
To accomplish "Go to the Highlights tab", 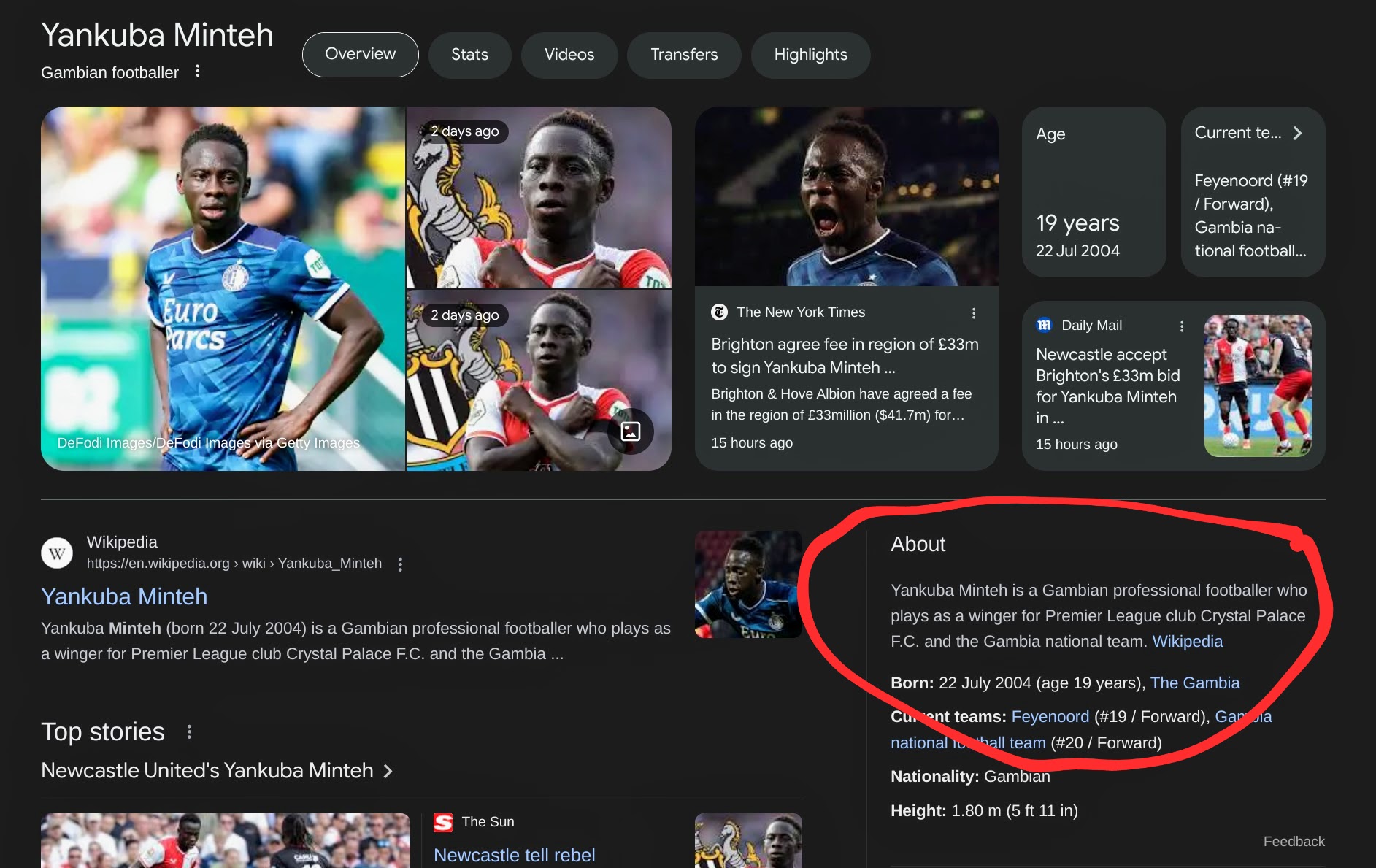I will pos(810,55).
